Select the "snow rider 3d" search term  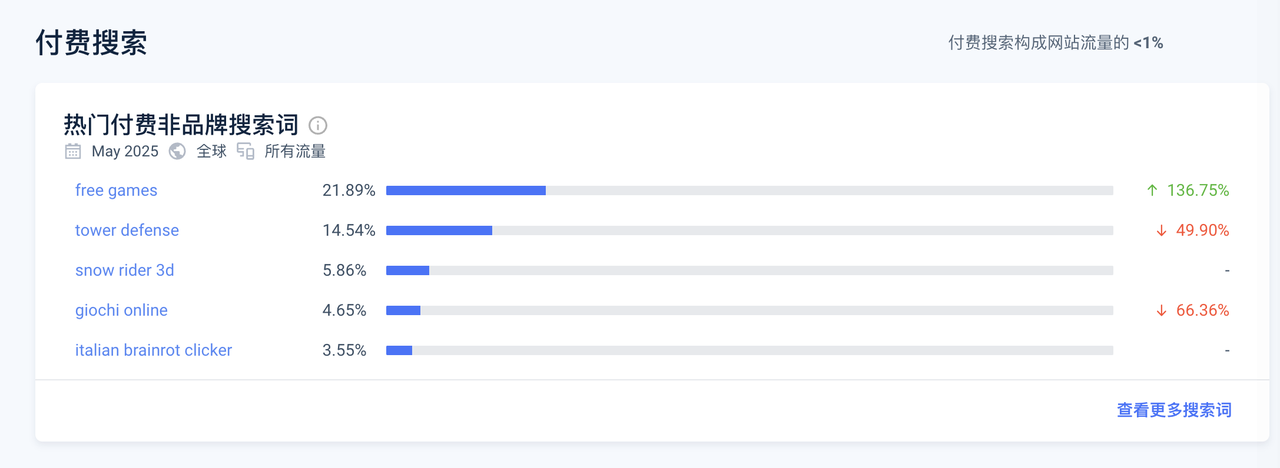(x=125, y=270)
